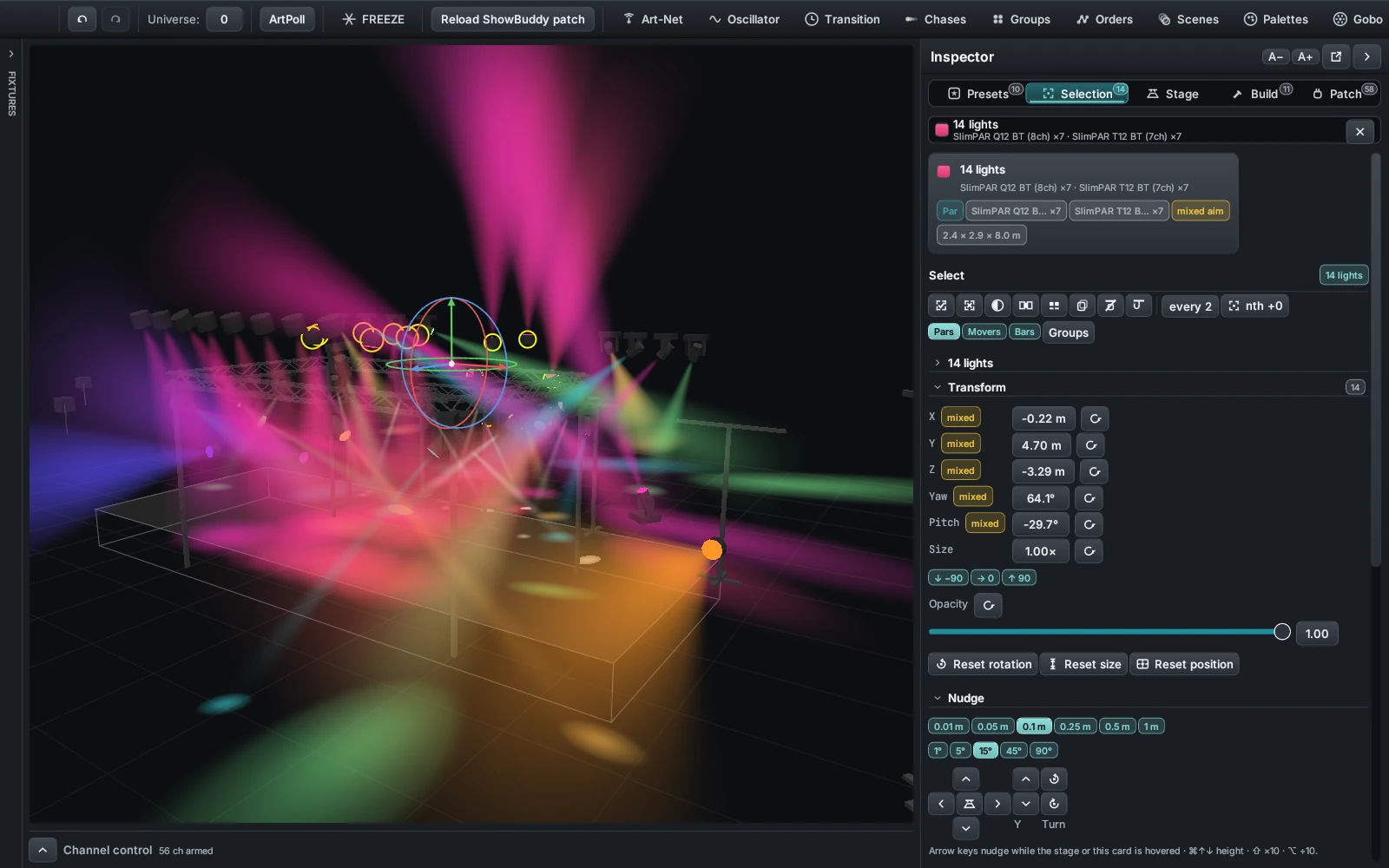
Task: Click the Reset position button
Action: click(x=1184, y=664)
